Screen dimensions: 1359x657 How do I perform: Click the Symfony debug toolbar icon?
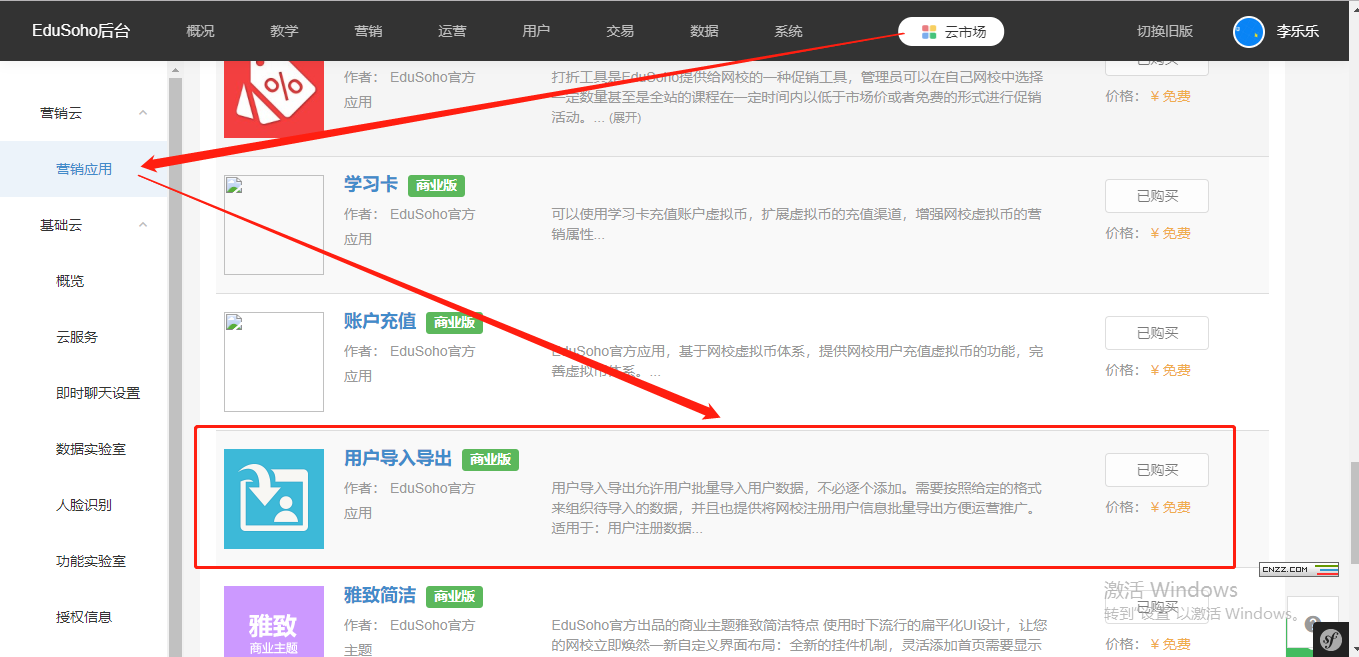(1330, 638)
